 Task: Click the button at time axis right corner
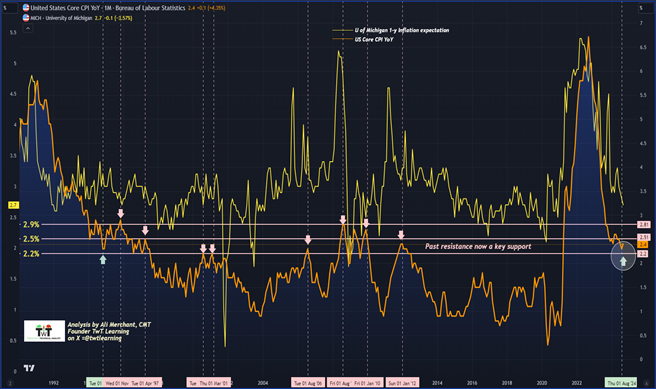(646, 383)
